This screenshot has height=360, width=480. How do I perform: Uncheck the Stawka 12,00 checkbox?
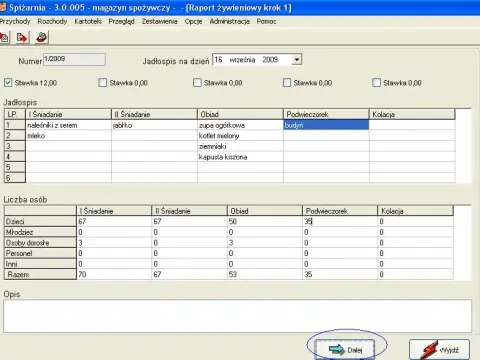pos(8,82)
